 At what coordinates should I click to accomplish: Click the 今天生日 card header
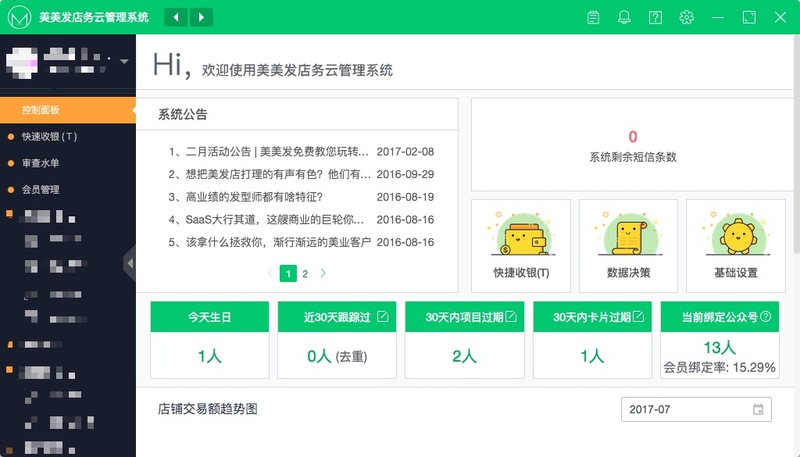(210, 317)
